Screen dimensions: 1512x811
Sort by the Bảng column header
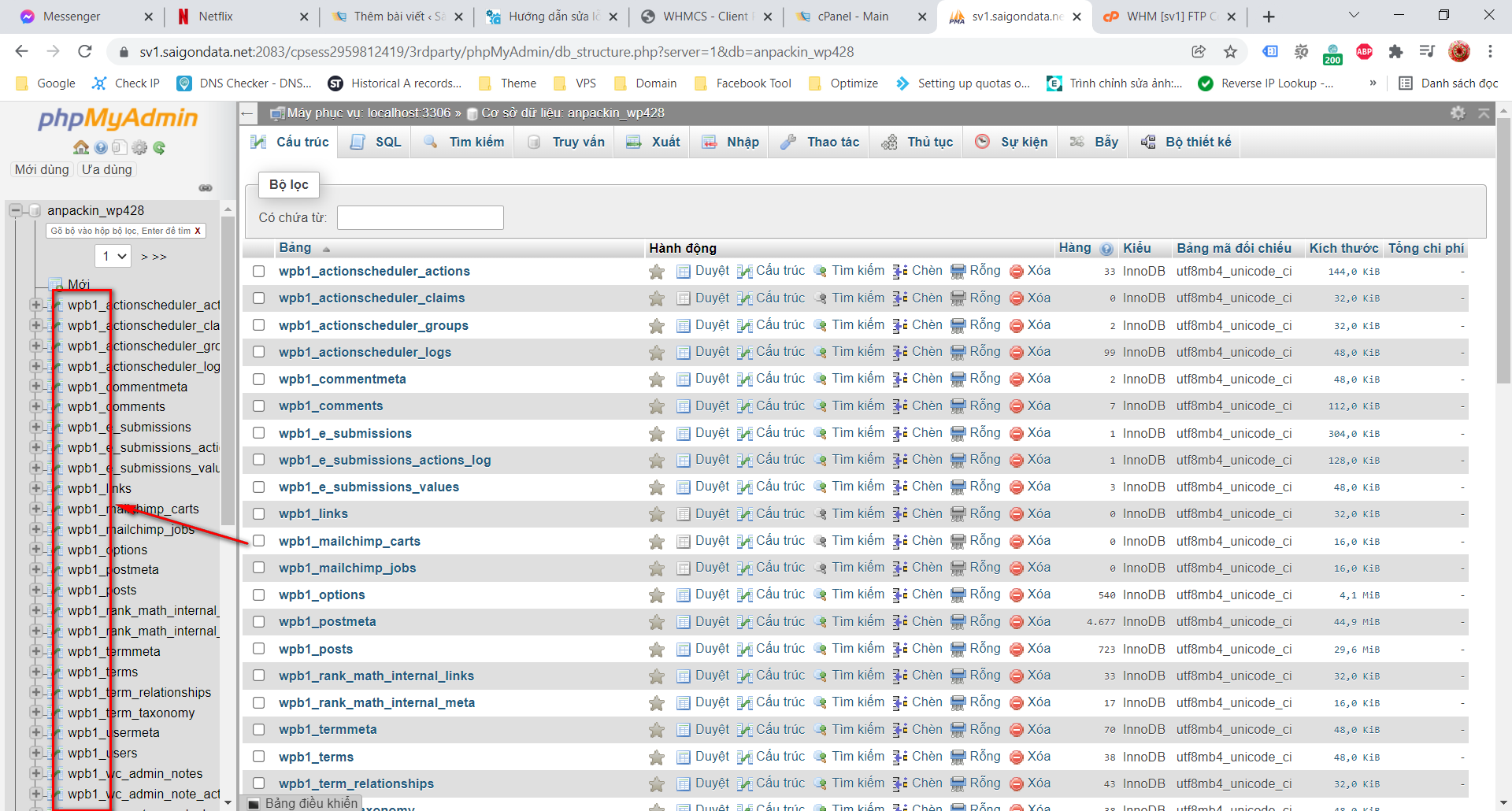pyautogui.click(x=295, y=248)
